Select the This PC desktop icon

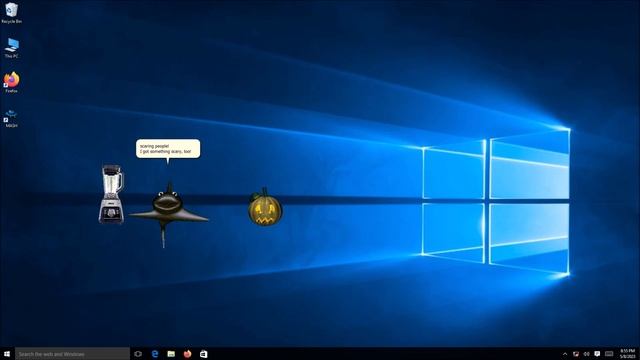coord(11,48)
